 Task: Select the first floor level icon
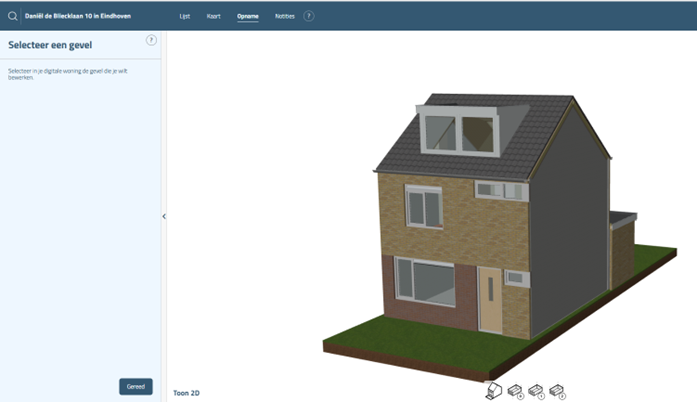537,391
